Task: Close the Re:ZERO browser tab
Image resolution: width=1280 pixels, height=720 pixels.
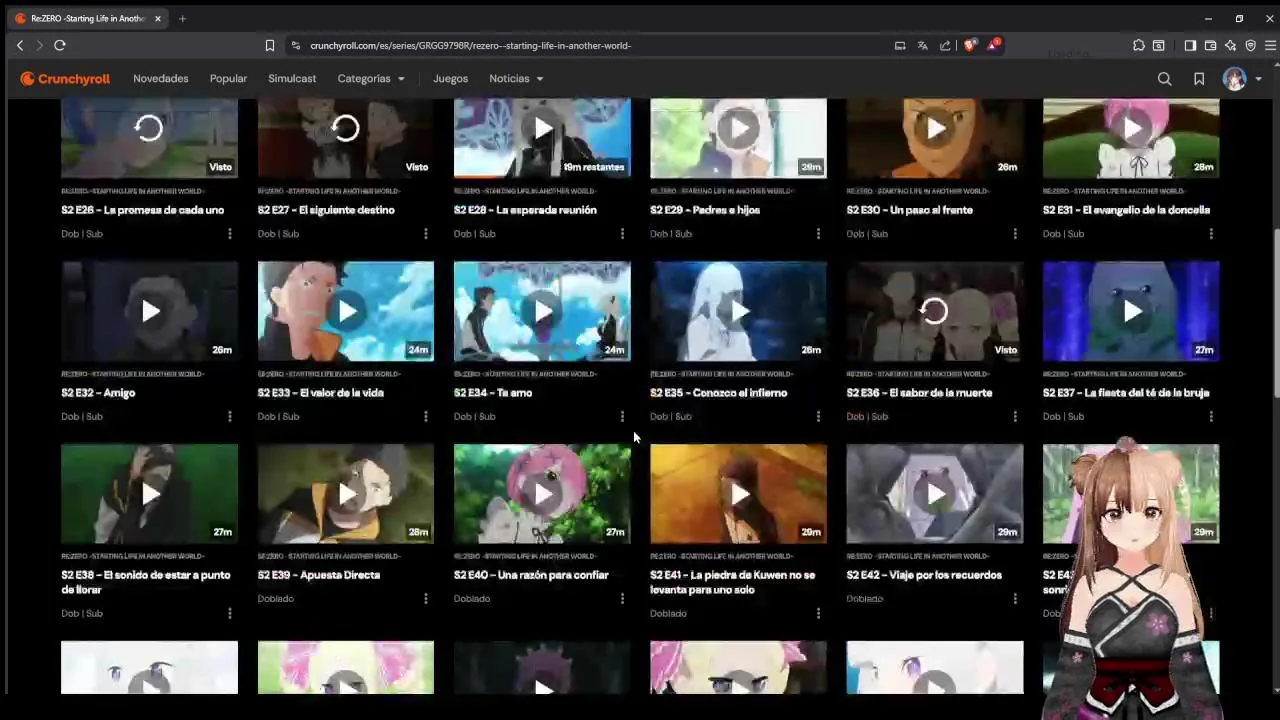Action: [157, 18]
